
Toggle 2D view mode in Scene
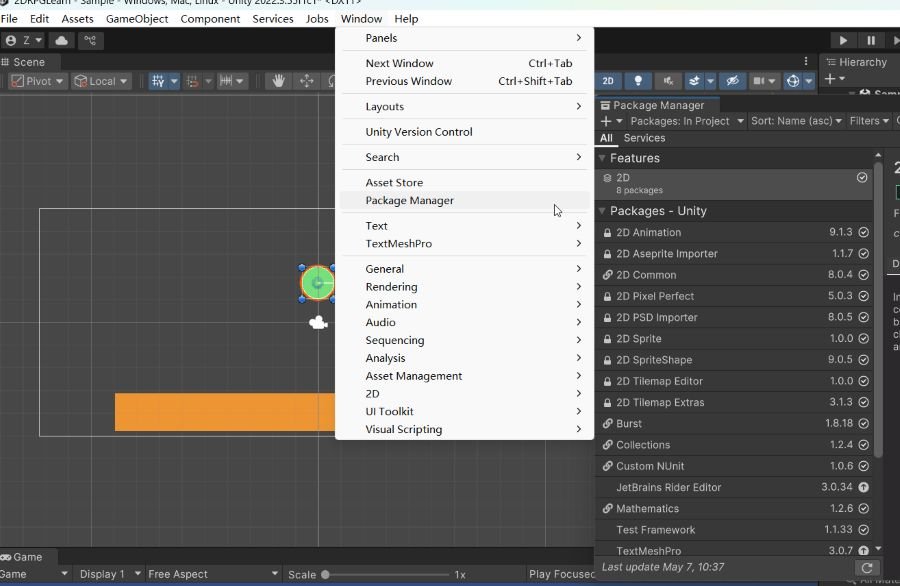click(x=608, y=81)
